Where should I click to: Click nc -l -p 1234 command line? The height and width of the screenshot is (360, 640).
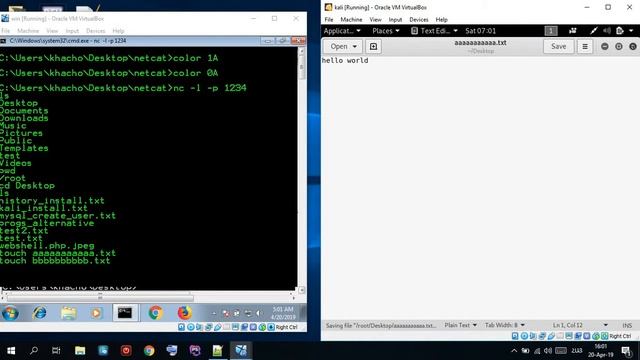point(123,88)
